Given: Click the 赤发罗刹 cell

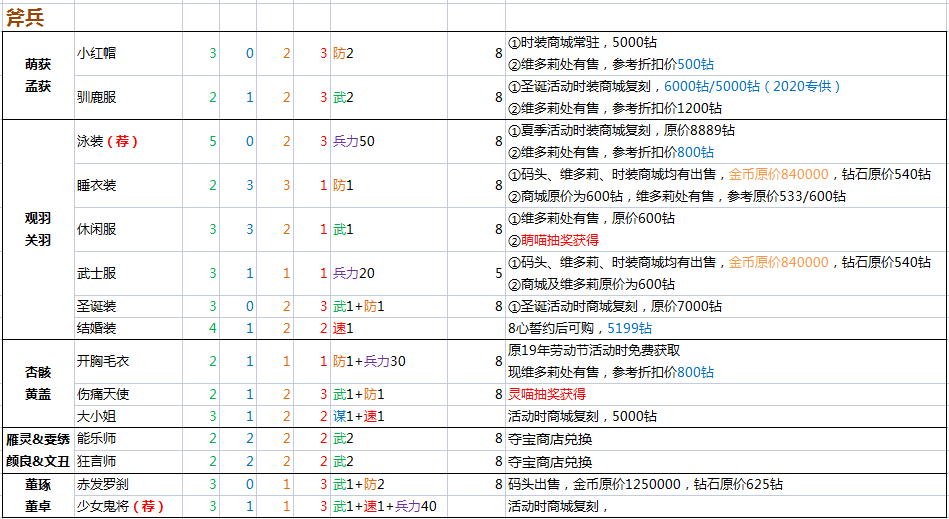Looking at the screenshot, I should [x=128, y=484].
